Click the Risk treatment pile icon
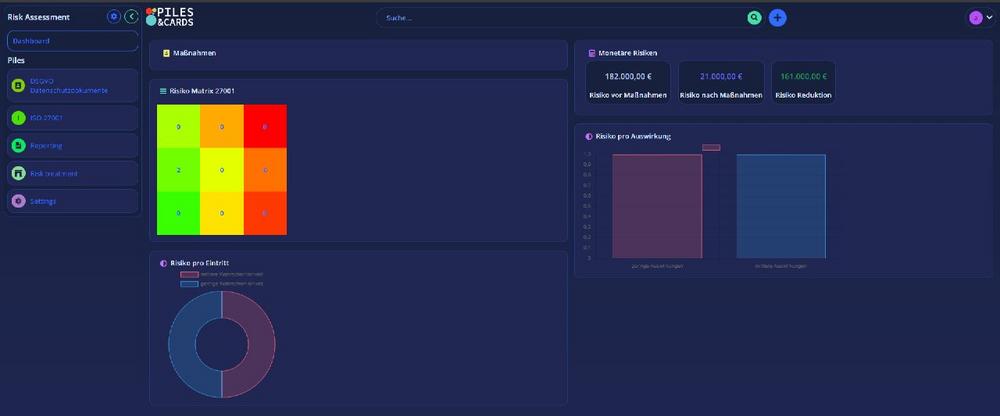This screenshot has height=416, width=1000. (x=18, y=174)
